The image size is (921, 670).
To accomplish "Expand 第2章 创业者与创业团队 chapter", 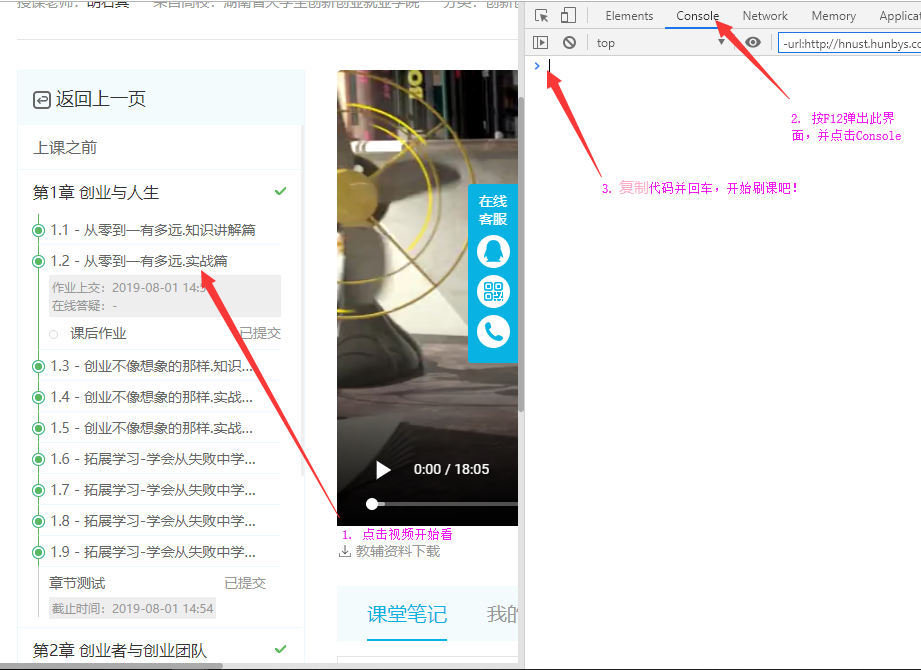I will click(x=120, y=650).
